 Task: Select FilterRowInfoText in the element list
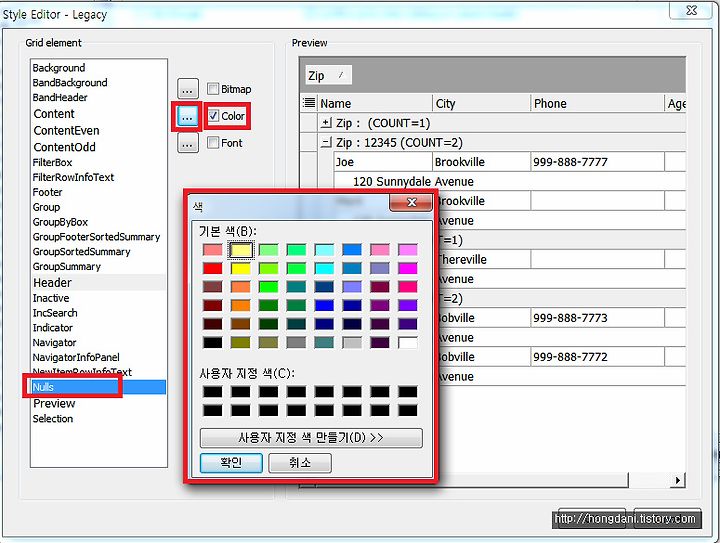(x=98, y=177)
